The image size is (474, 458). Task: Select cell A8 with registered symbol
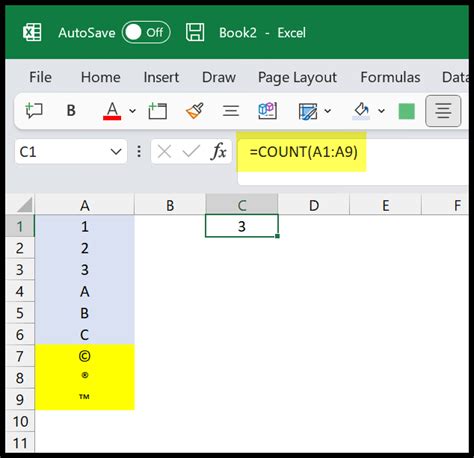tap(85, 377)
